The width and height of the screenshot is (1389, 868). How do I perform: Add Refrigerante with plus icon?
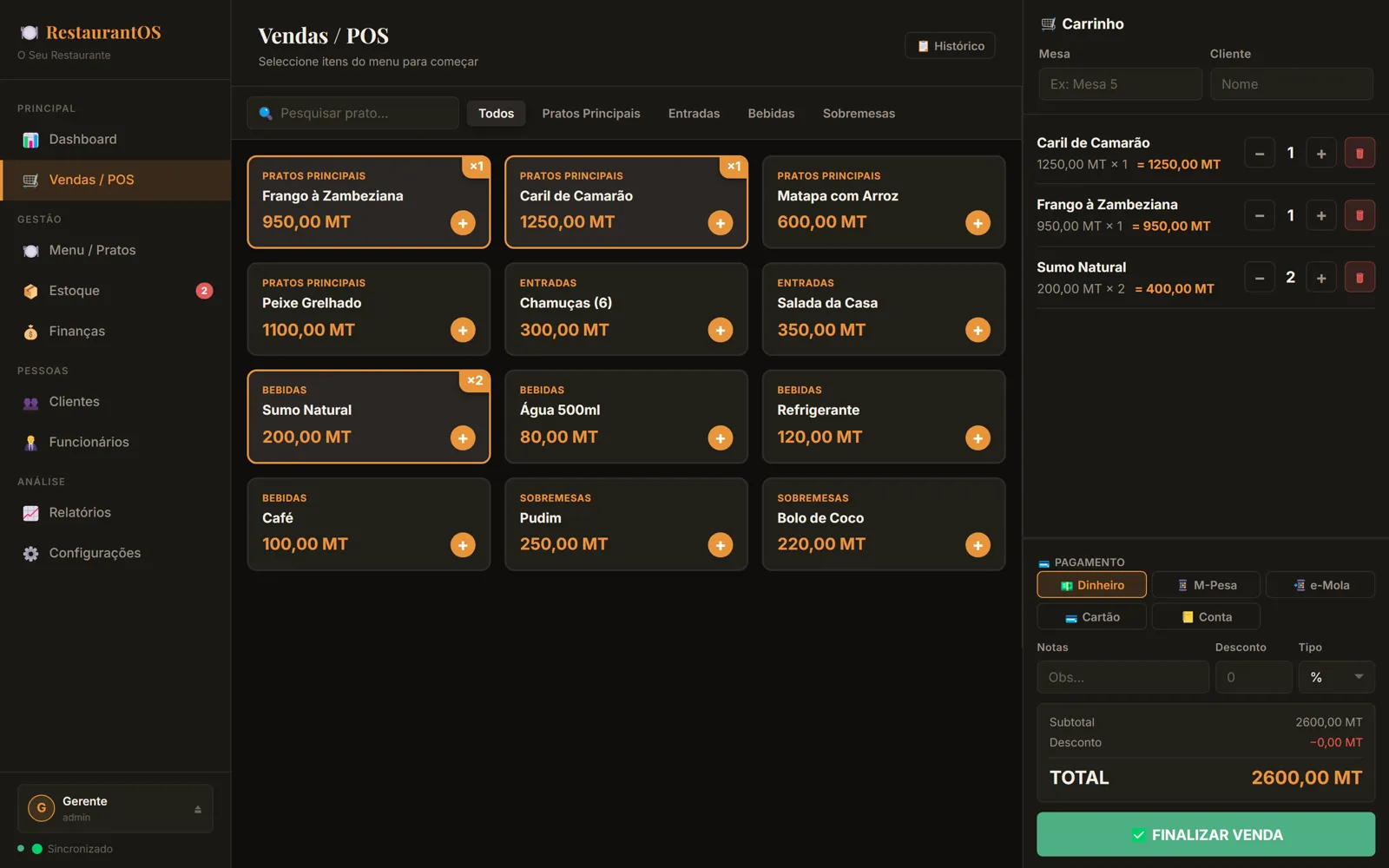pyautogui.click(x=978, y=438)
